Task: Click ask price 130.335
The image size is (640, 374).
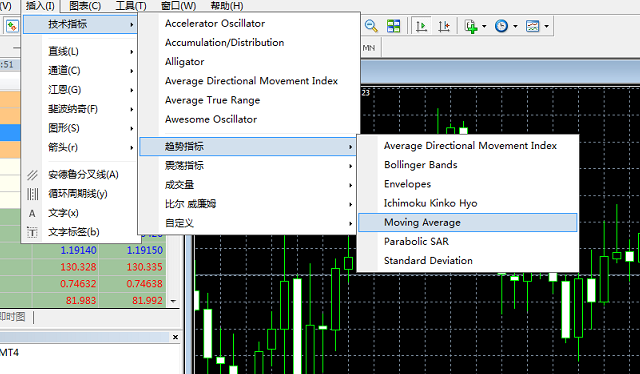Action: coord(144,267)
